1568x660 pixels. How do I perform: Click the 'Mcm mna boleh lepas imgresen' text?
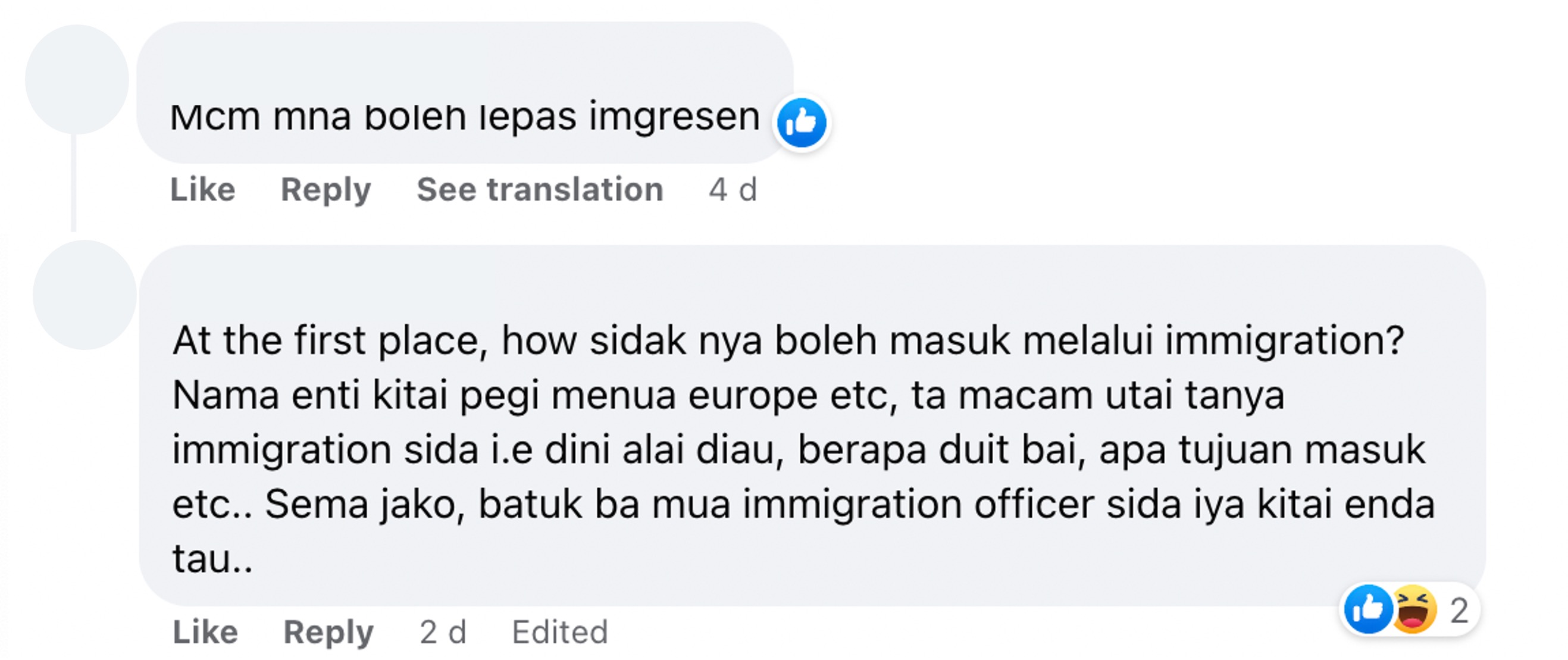(464, 117)
